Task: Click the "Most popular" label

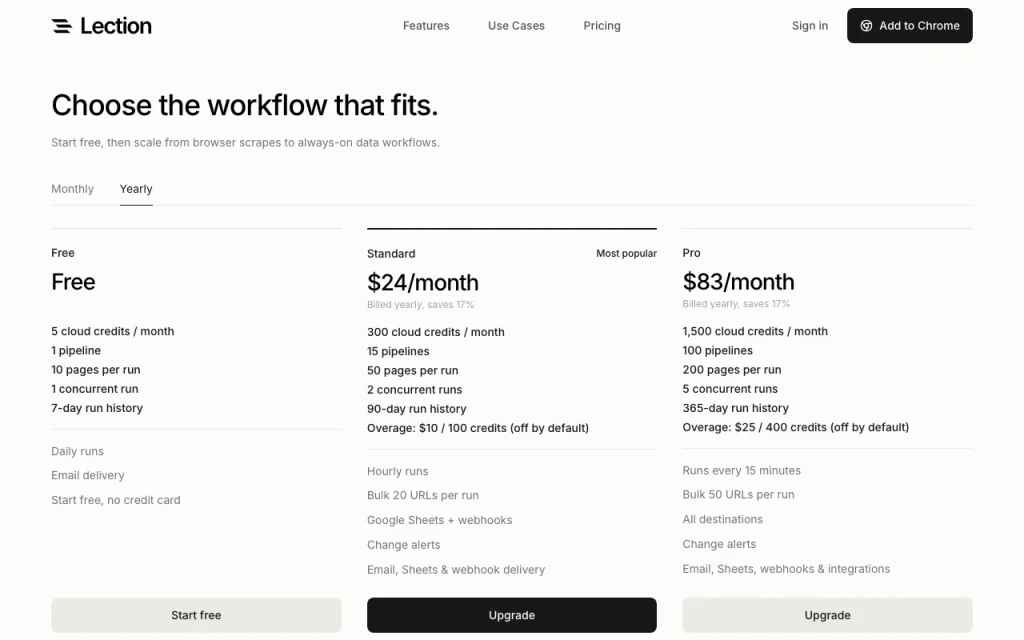Action: click(626, 253)
